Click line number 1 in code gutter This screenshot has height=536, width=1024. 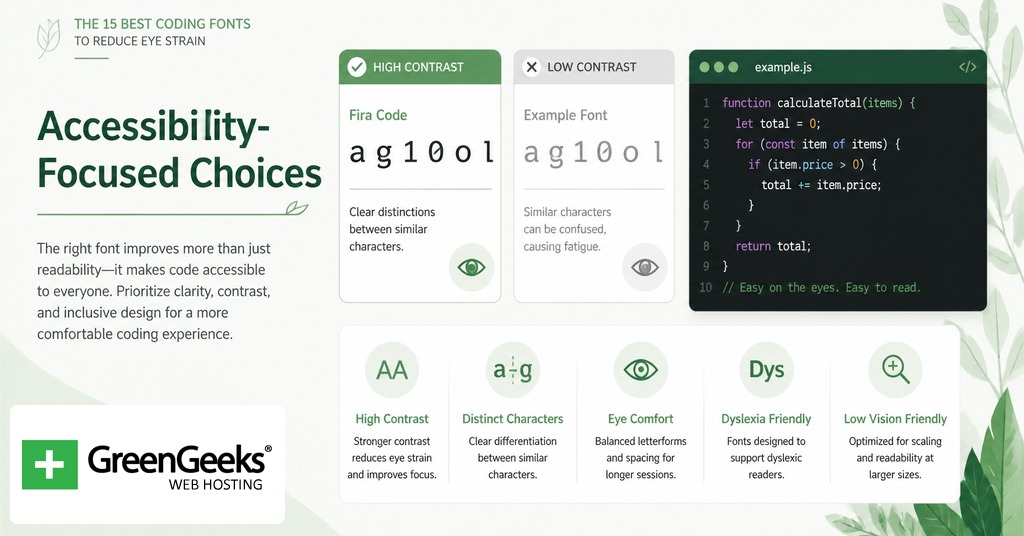[x=706, y=103]
